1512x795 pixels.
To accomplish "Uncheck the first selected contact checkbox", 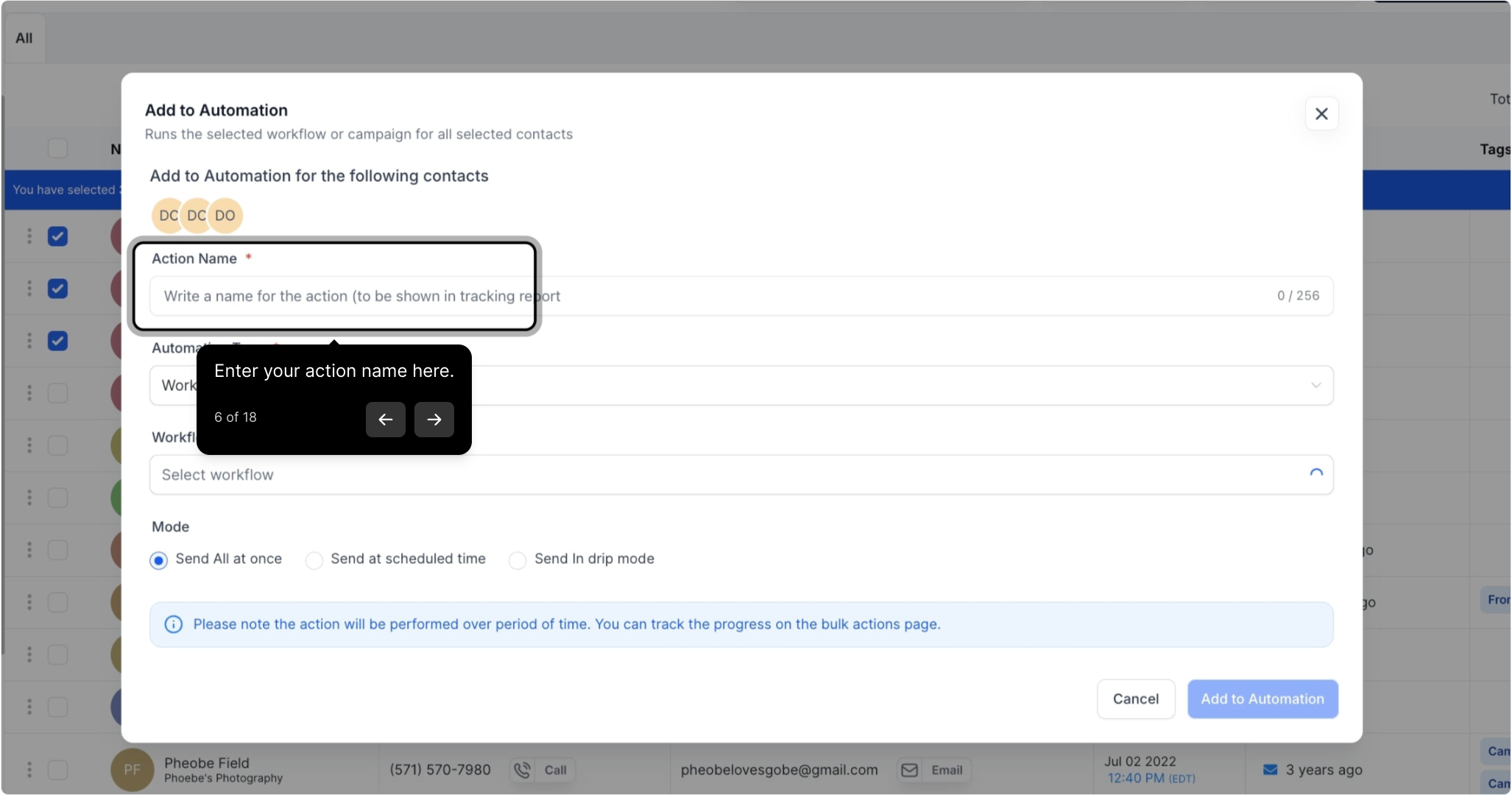I will coord(57,236).
